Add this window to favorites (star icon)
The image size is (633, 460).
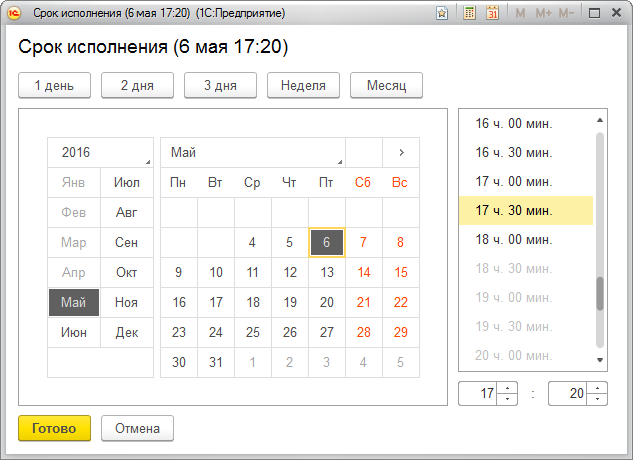[443, 13]
